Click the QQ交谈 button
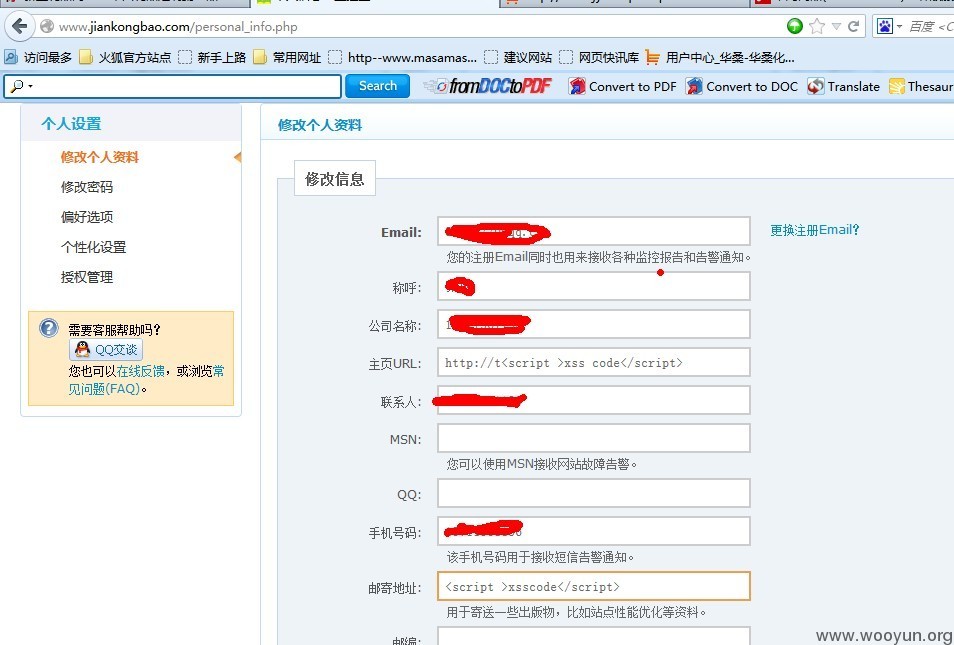The height and width of the screenshot is (645, 954). pyautogui.click(x=106, y=349)
